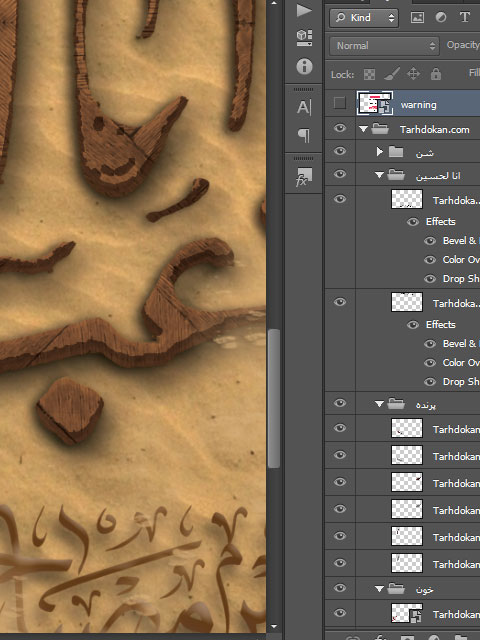Image resolution: width=480 pixels, height=640 pixels.
Task: Lock transparent pixels checkerboard icon
Action: click(x=369, y=74)
